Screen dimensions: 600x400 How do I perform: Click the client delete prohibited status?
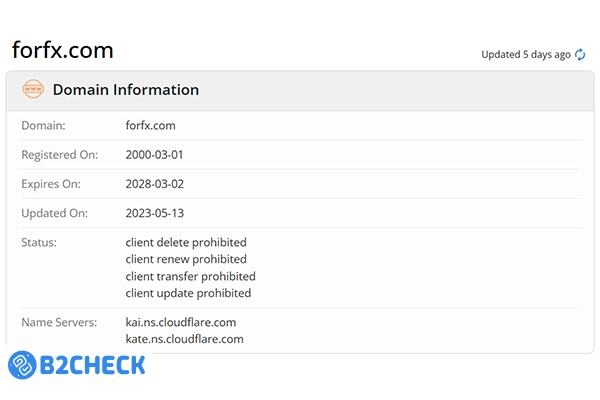pos(186,242)
